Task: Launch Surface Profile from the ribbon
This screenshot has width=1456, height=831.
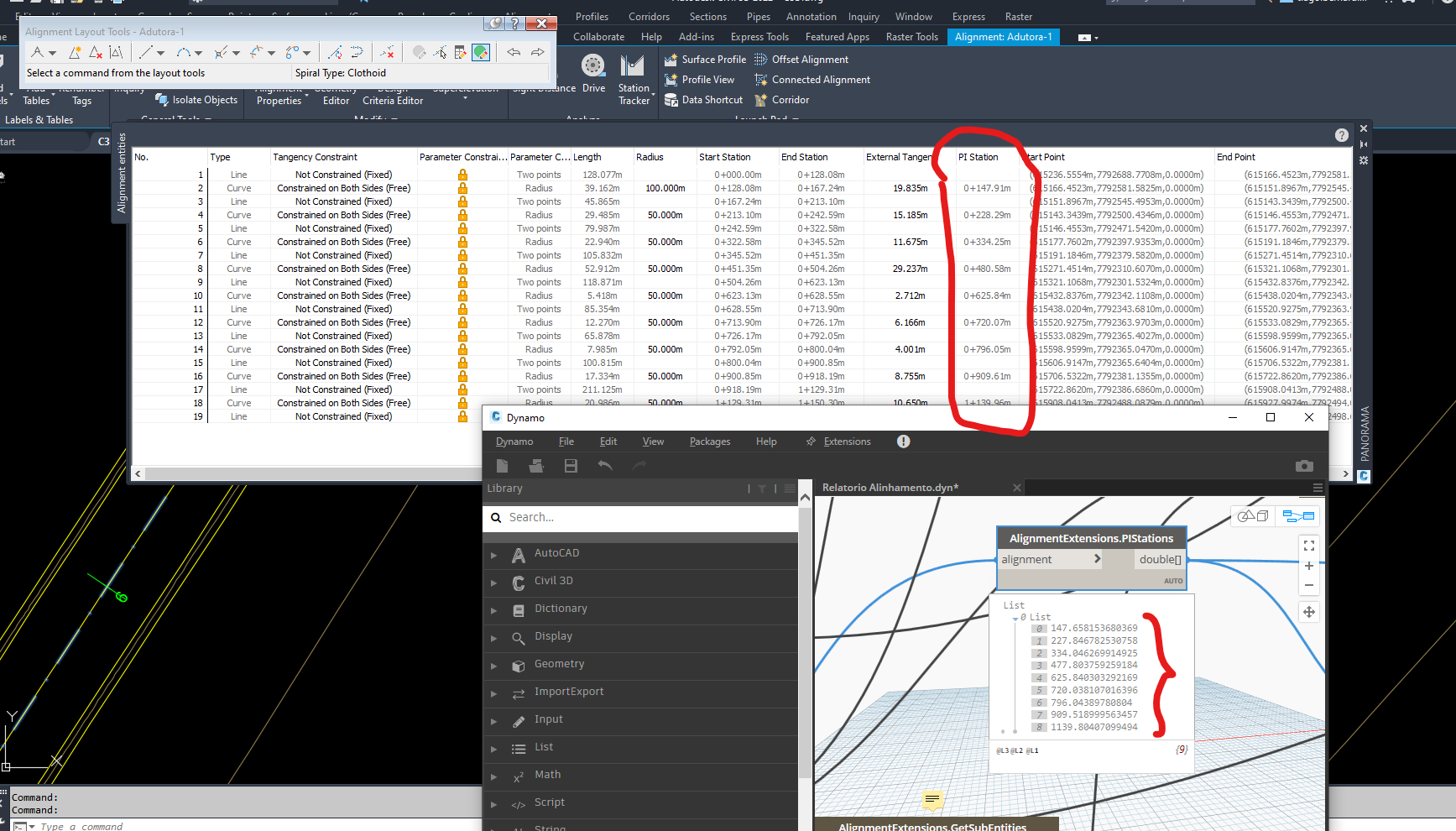Action: coord(705,60)
